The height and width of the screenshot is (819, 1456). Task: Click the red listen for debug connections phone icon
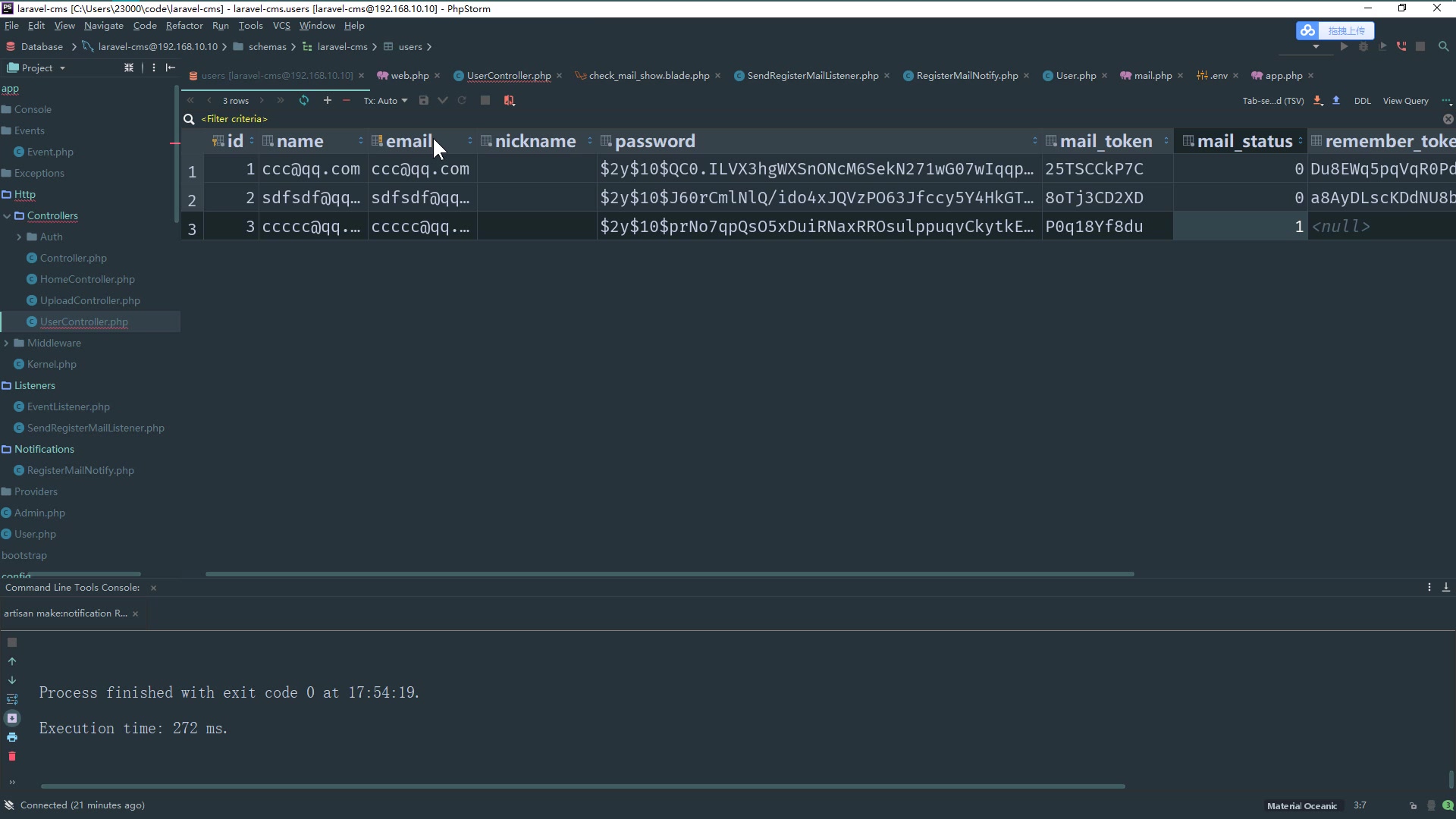(x=1401, y=47)
